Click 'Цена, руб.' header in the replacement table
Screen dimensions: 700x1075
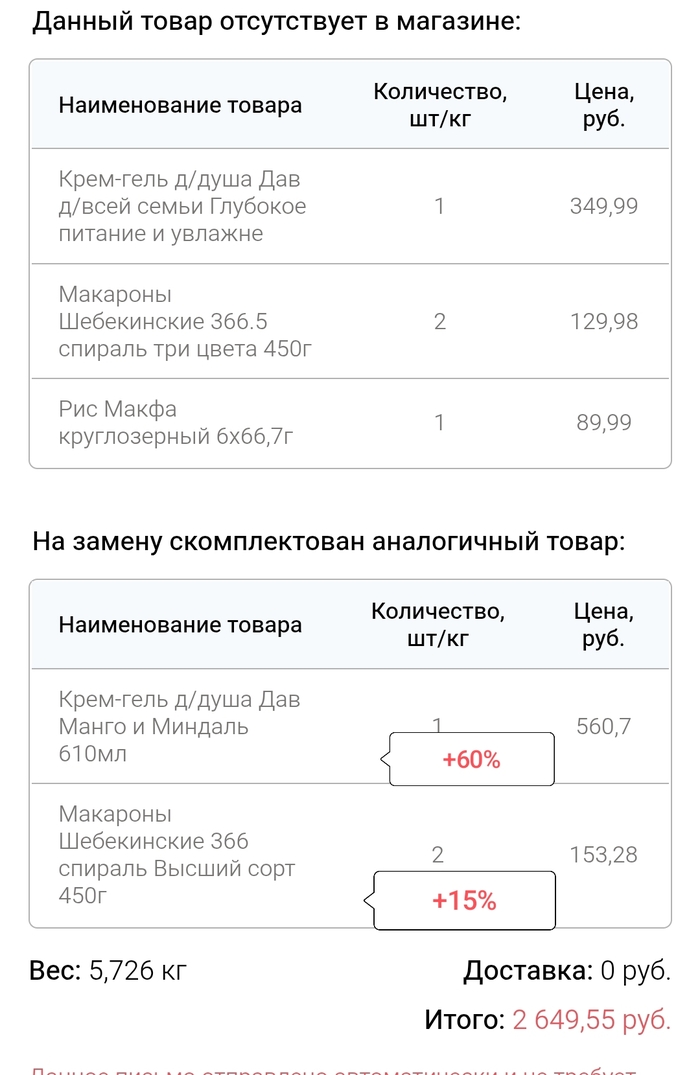(x=603, y=625)
